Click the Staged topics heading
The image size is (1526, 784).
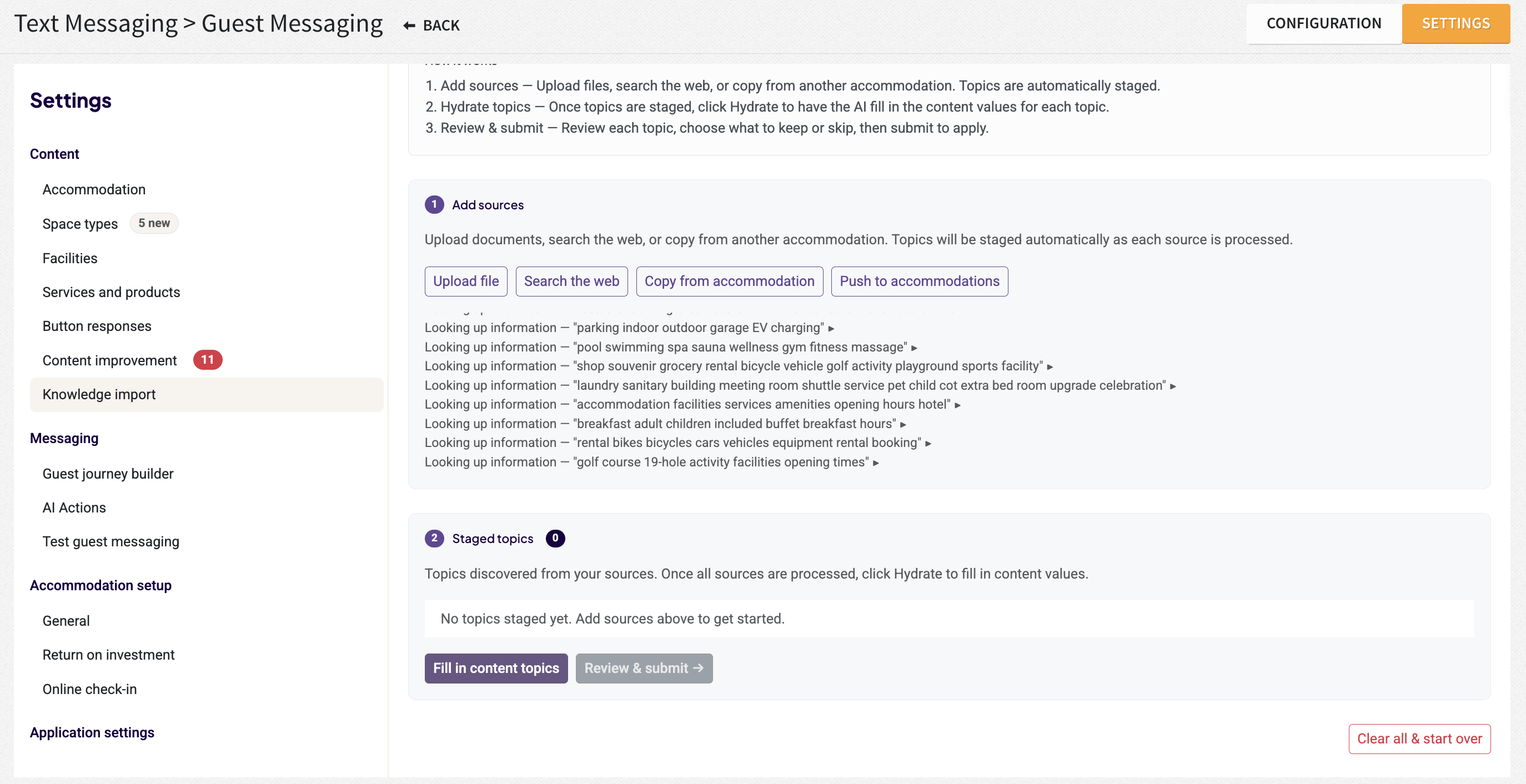click(x=492, y=538)
